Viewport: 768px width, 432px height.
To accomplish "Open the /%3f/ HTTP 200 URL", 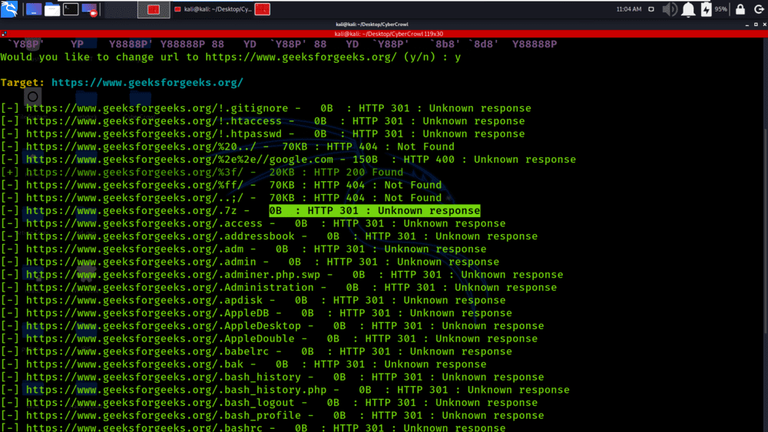I will pos(134,172).
